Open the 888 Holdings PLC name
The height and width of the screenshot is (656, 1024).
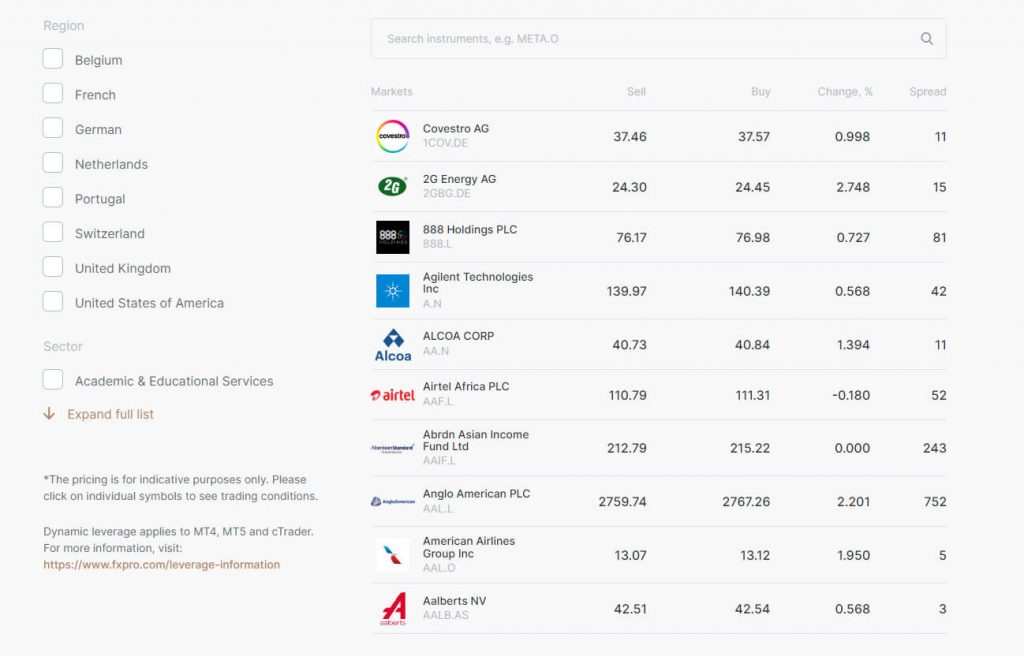[470, 229]
